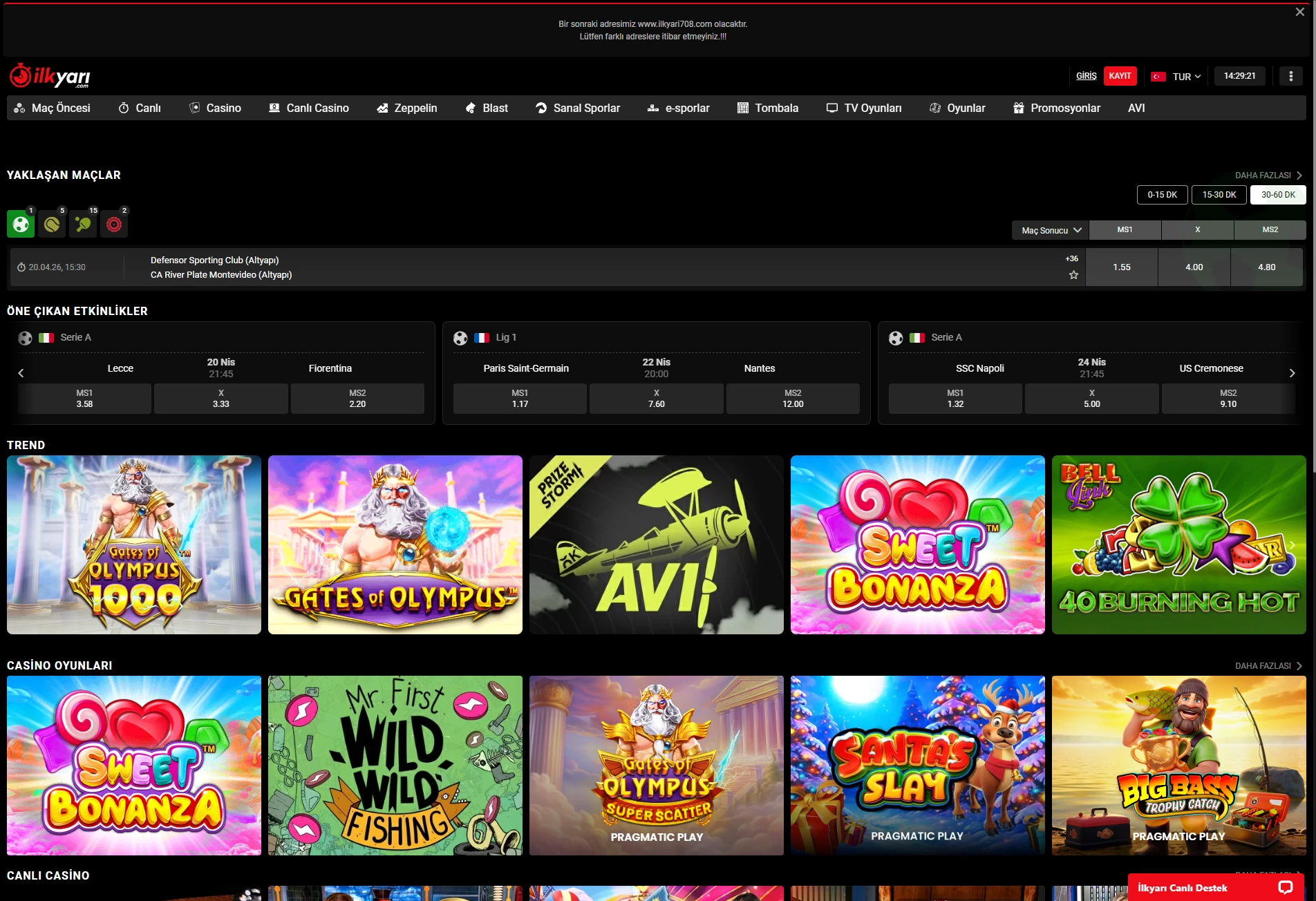
Task: Click the Promosyonlar gift icon
Action: (x=1019, y=108)
